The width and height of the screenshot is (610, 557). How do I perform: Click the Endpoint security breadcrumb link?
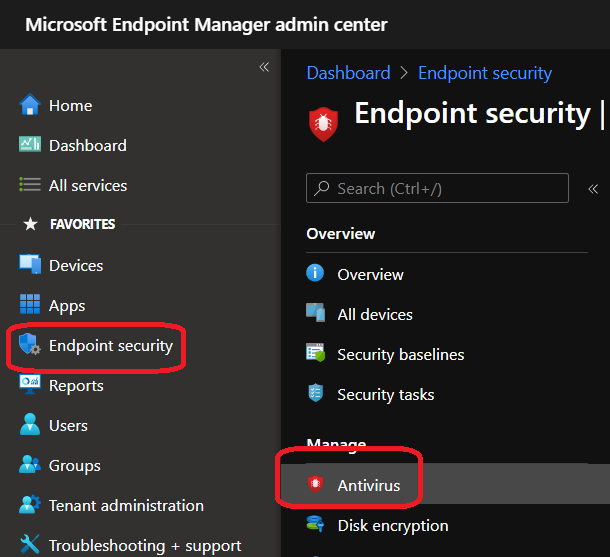point(484,73)
